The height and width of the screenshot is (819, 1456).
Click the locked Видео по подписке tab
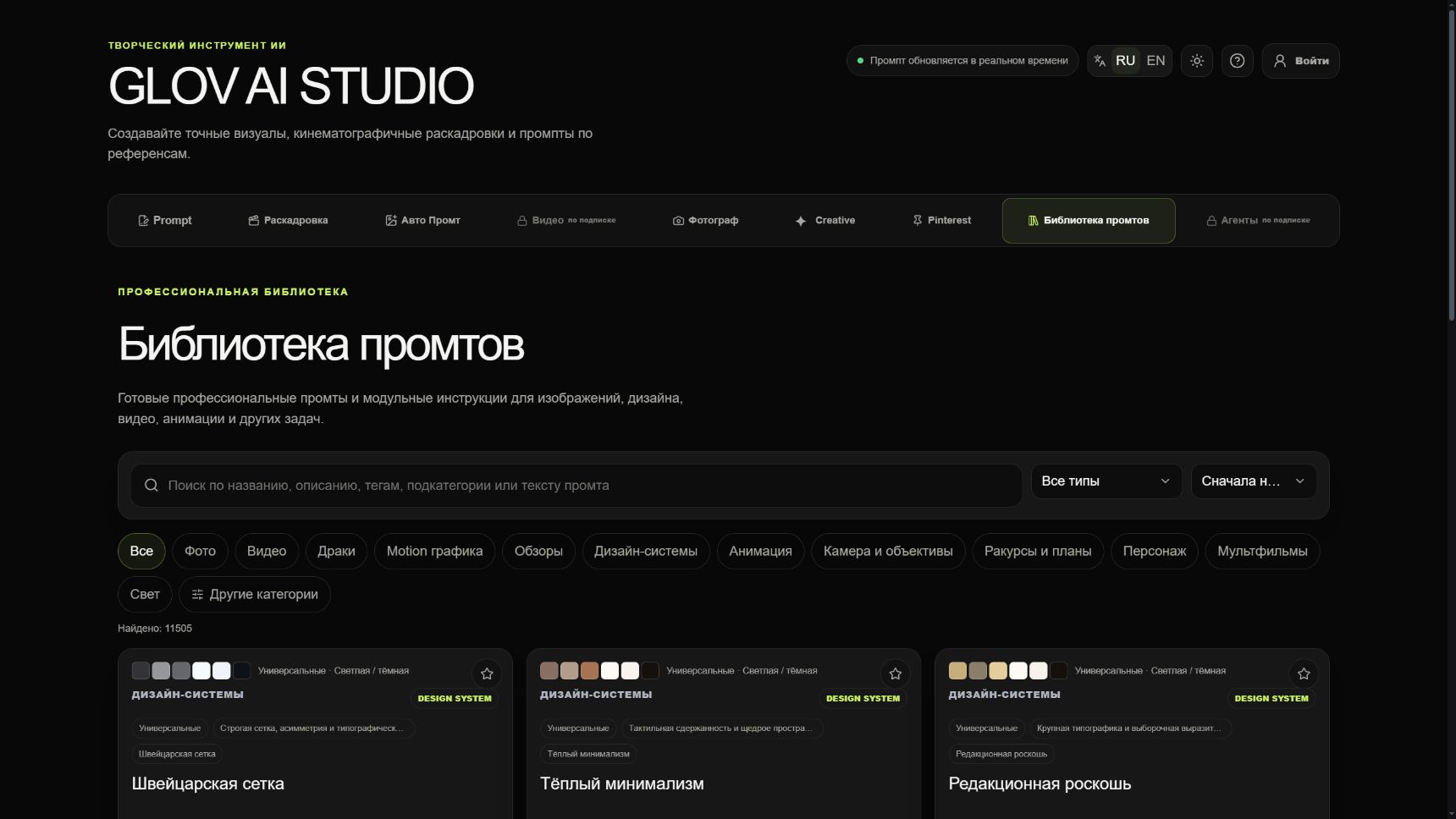coord(566,220)
